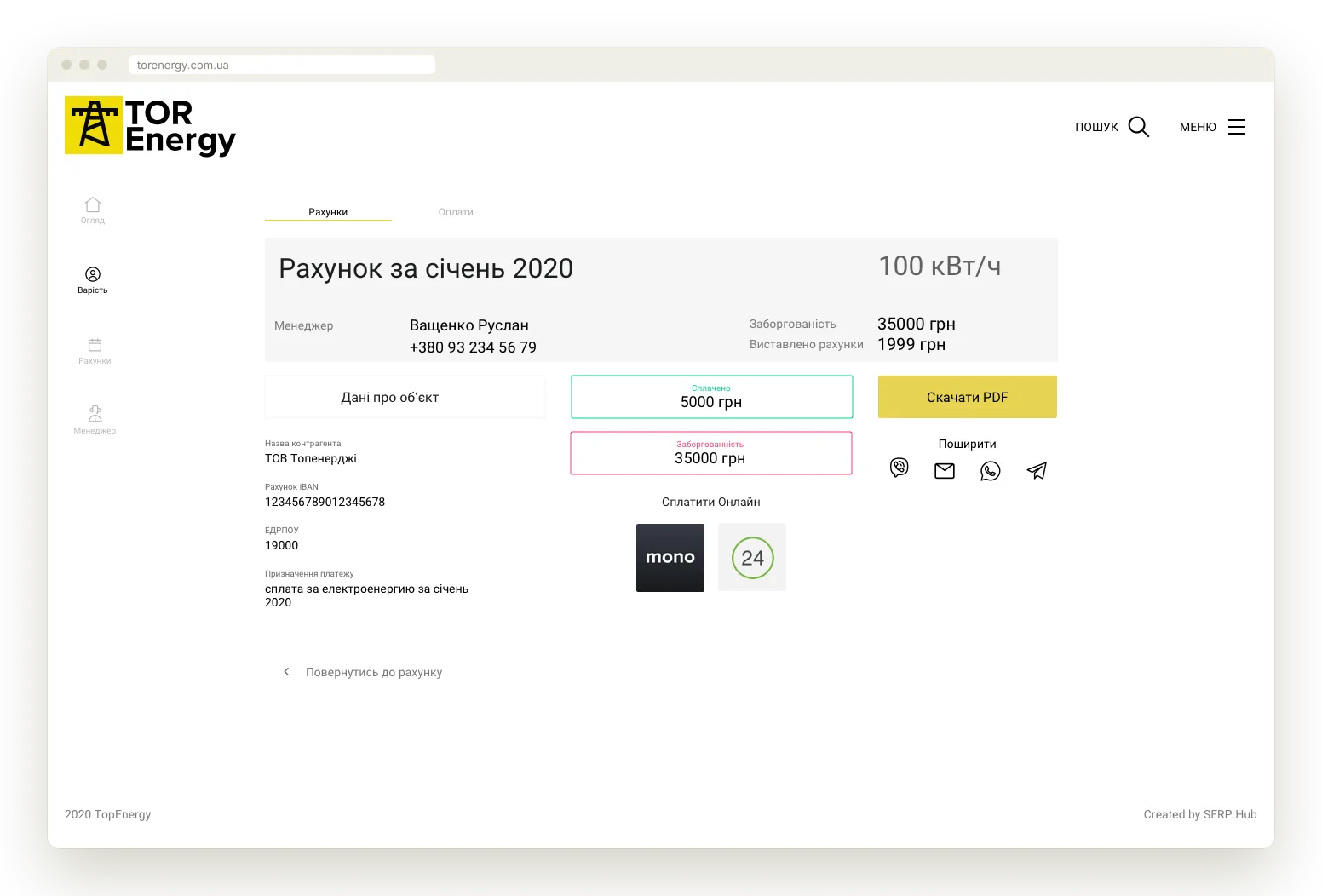Click МЕНЮ label in header

[x=1198, y=127]
